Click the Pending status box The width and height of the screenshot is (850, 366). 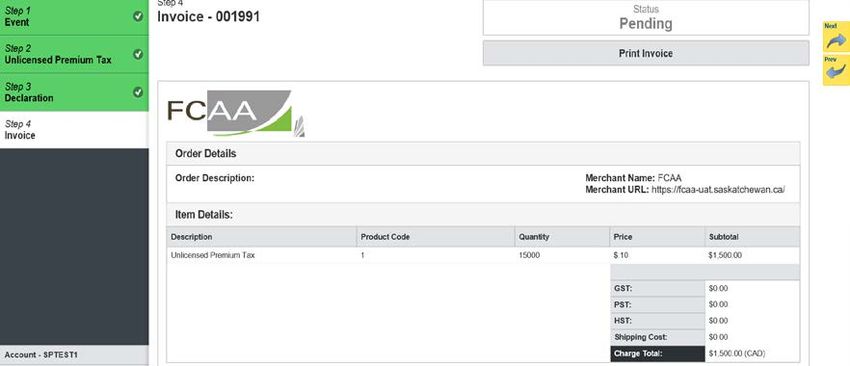pos(646,18)
